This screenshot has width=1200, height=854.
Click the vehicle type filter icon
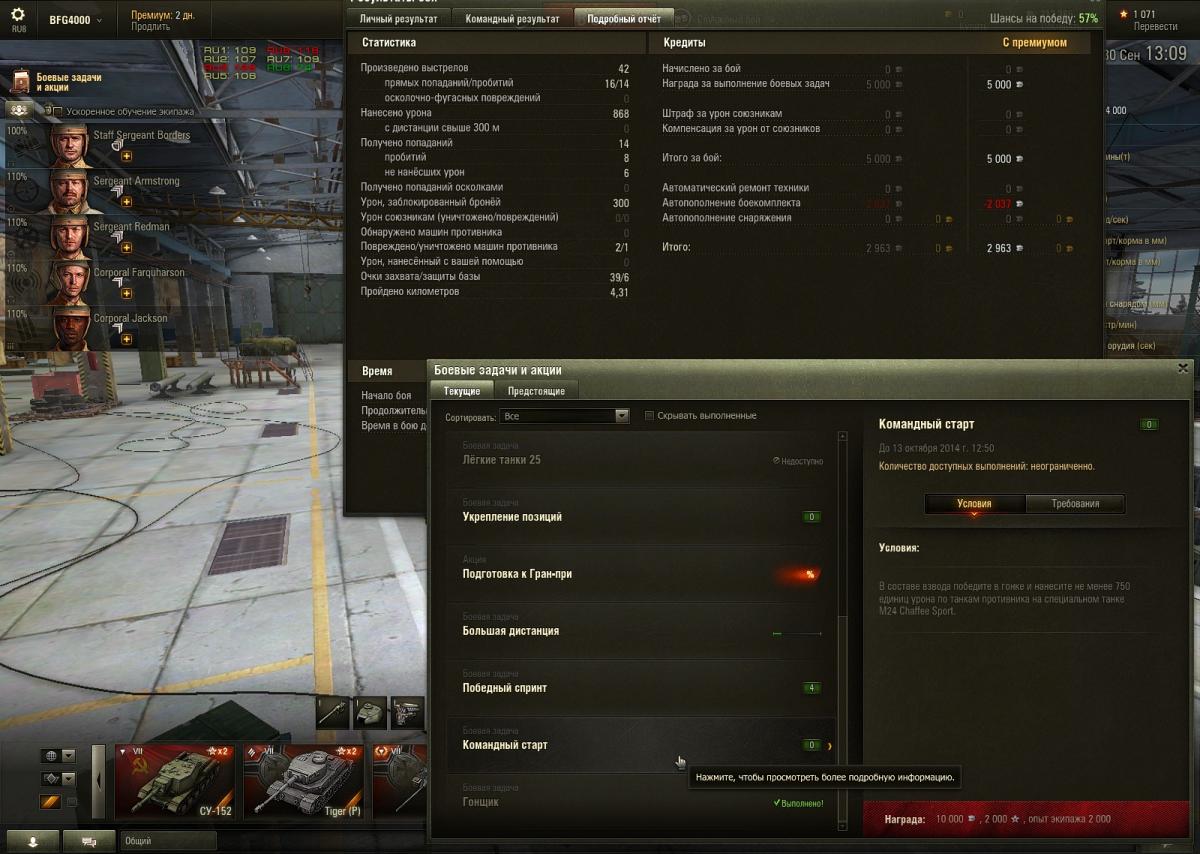(50, 779)
